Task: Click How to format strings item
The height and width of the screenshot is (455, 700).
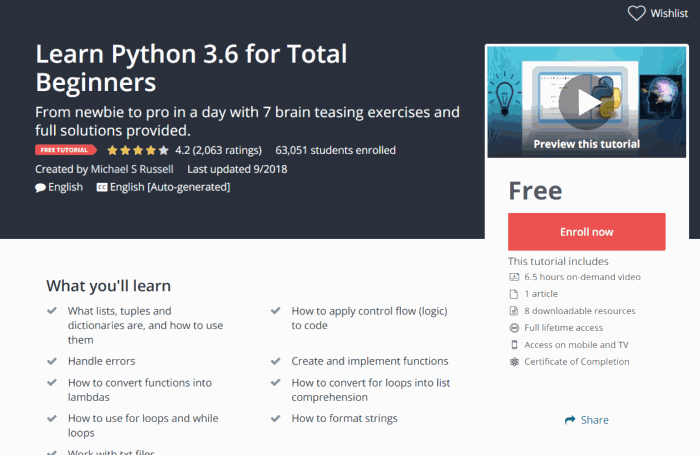Action: (x=344, y=418)
